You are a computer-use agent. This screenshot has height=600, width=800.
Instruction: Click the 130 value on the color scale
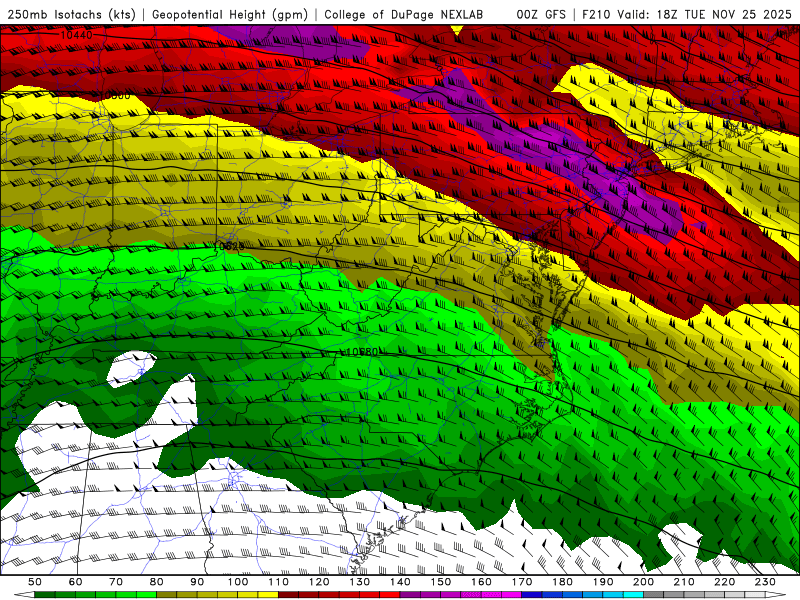360,582
